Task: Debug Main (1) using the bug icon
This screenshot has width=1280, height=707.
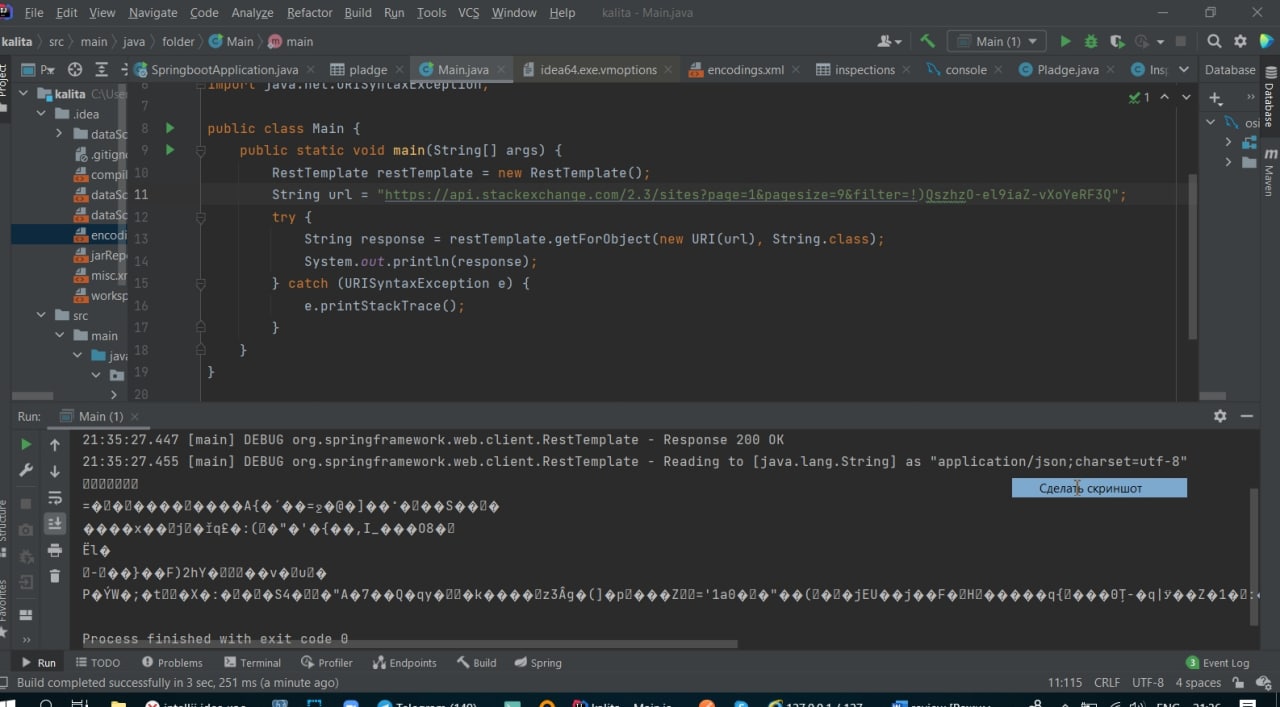Action: (x=1091, y=41)
